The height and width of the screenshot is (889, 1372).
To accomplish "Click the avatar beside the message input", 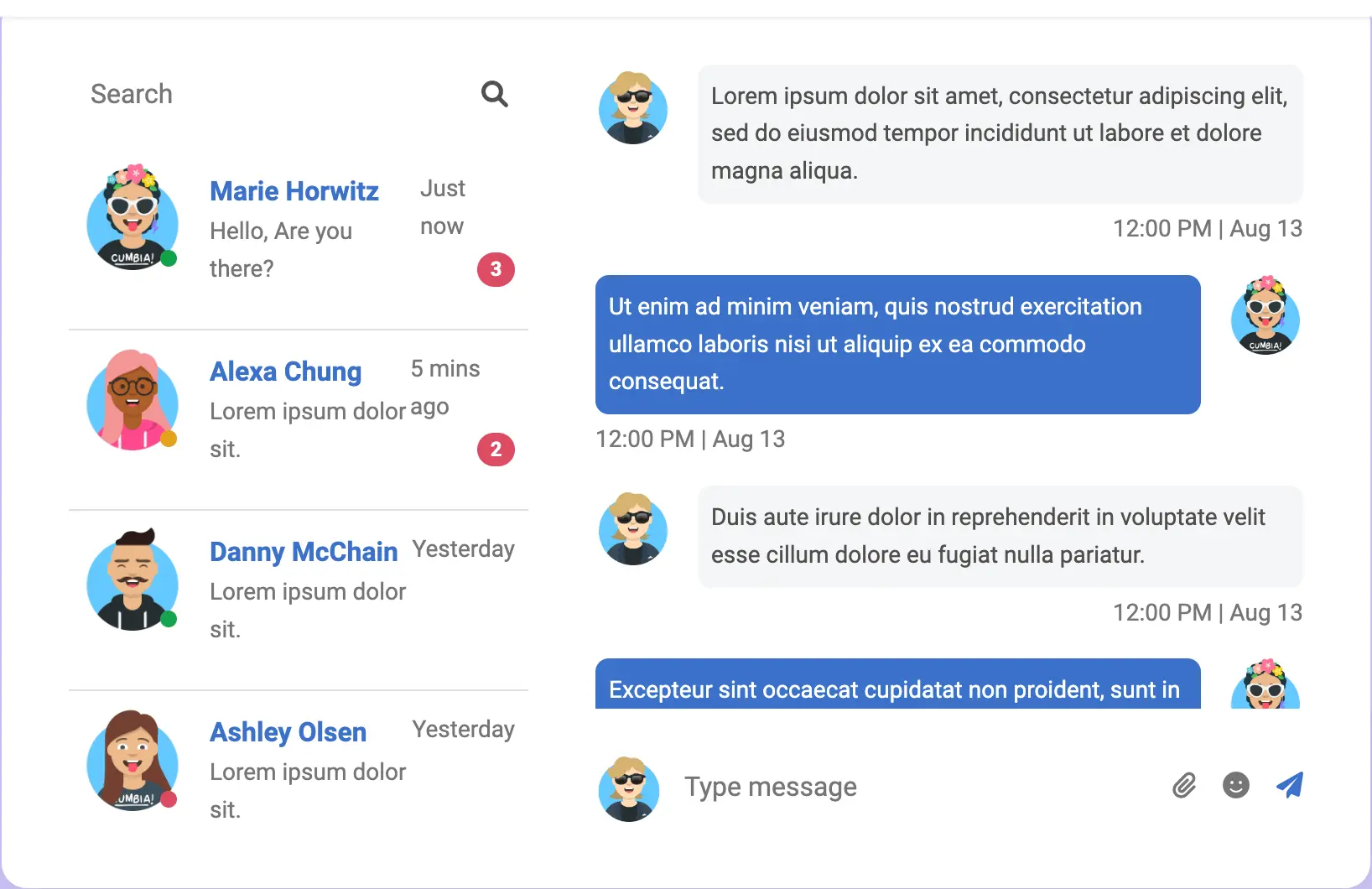I will point(629,788).
